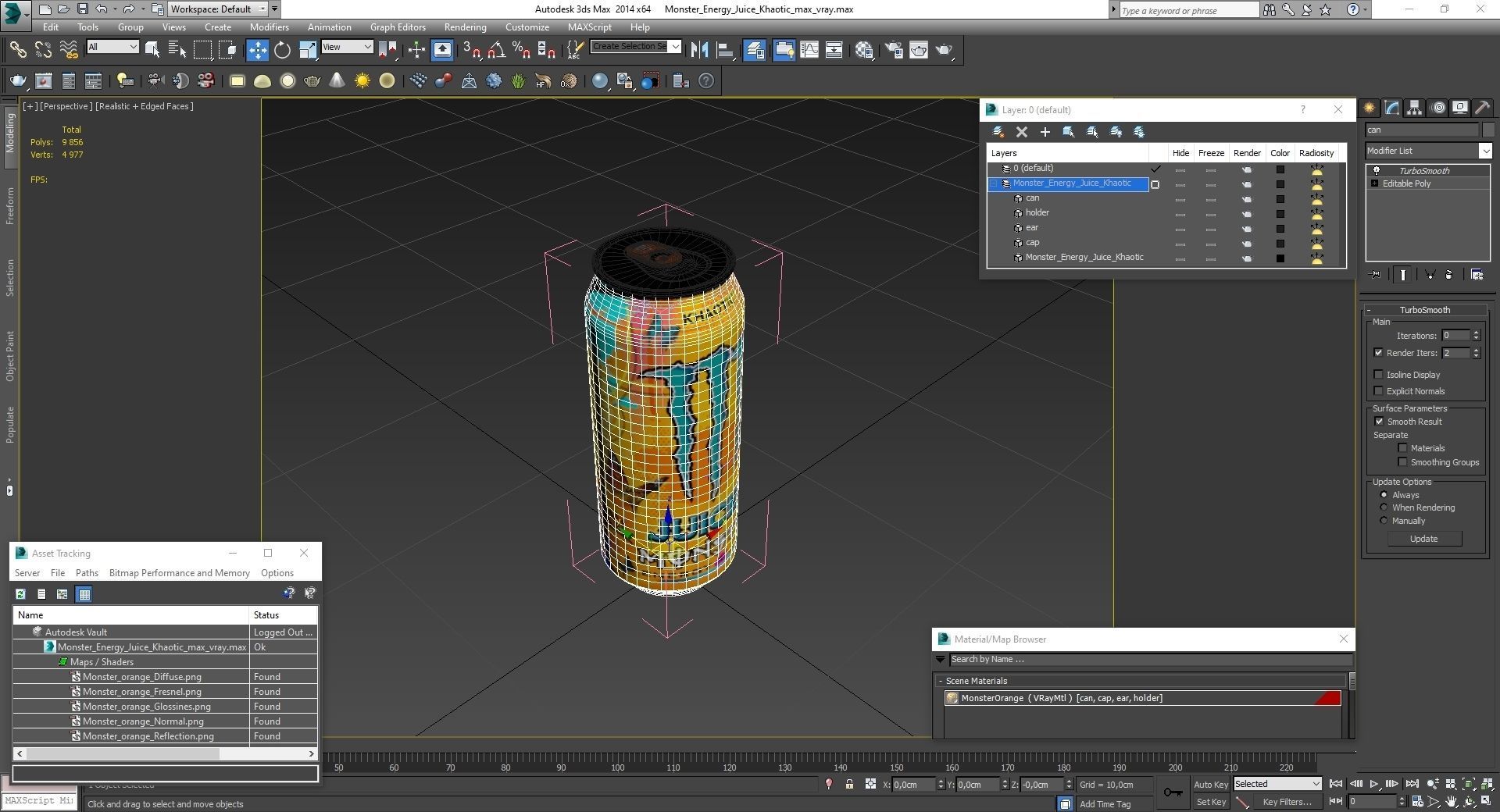Screen dimensions: 1500x812
Task: Activate the Select Object tool
Action: click(152, 50)
